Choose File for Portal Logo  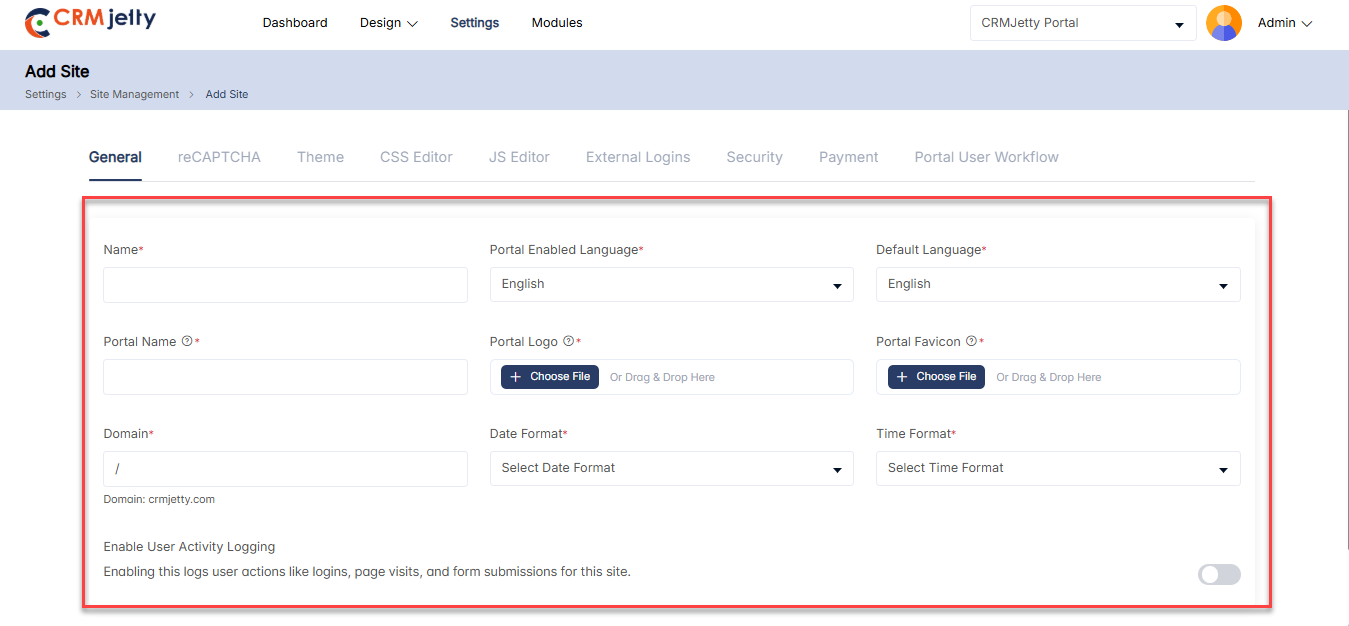point(550,377)
